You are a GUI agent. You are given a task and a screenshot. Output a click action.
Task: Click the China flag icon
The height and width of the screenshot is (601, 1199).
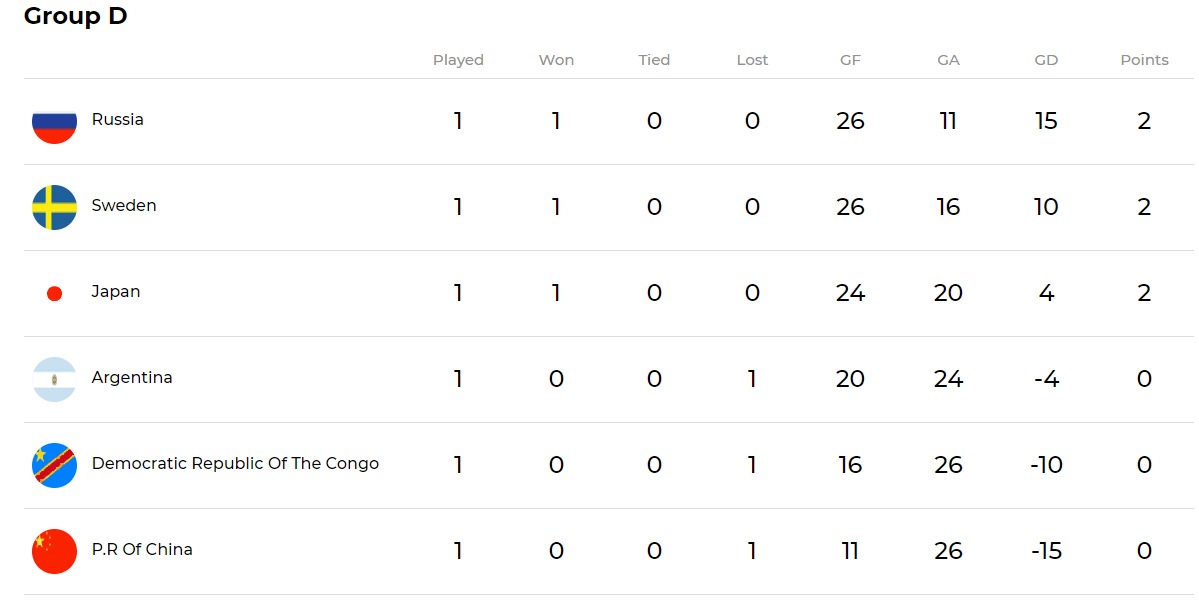54,551
